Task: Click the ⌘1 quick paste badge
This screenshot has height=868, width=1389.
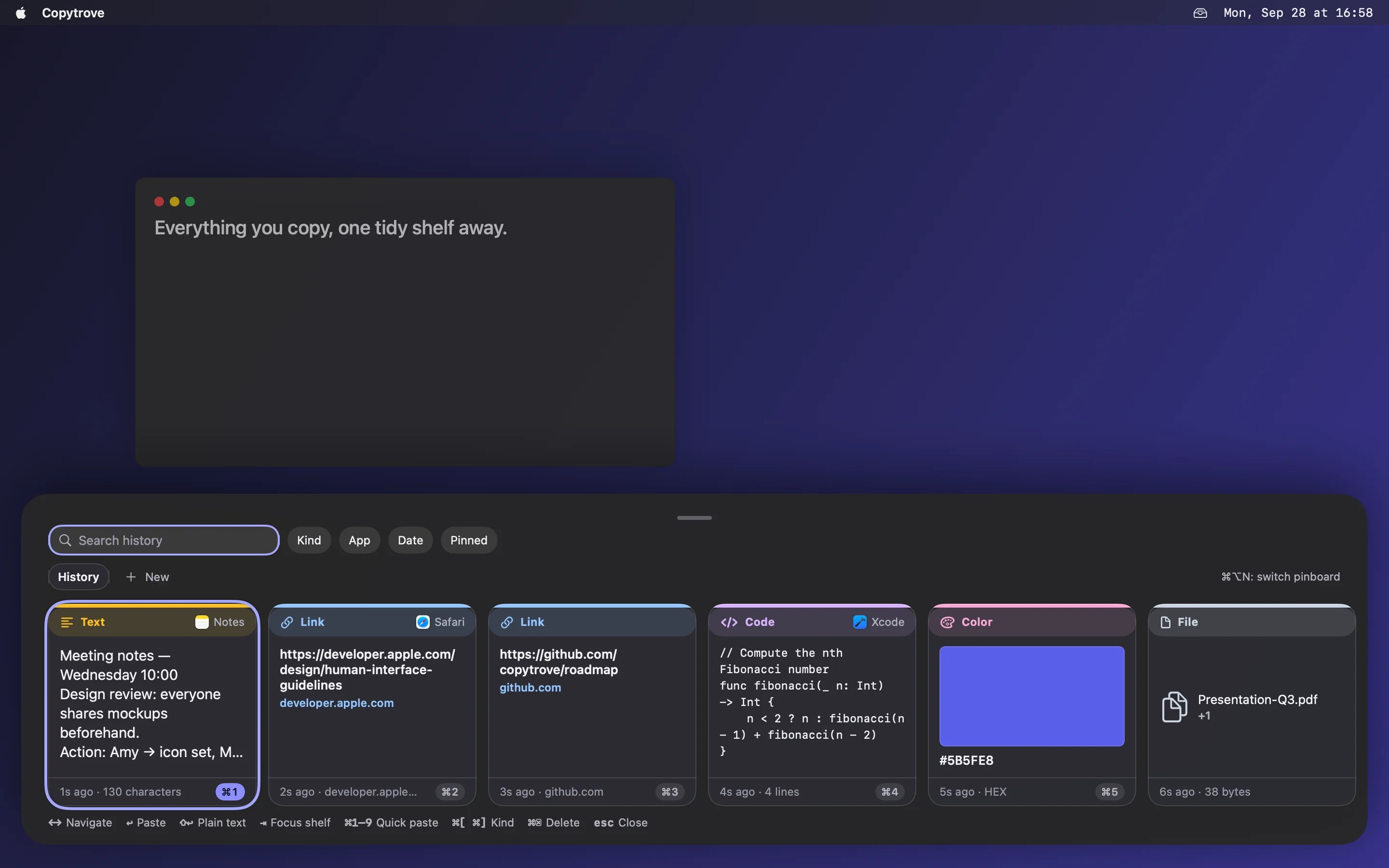Action: [x=230, y=792]
